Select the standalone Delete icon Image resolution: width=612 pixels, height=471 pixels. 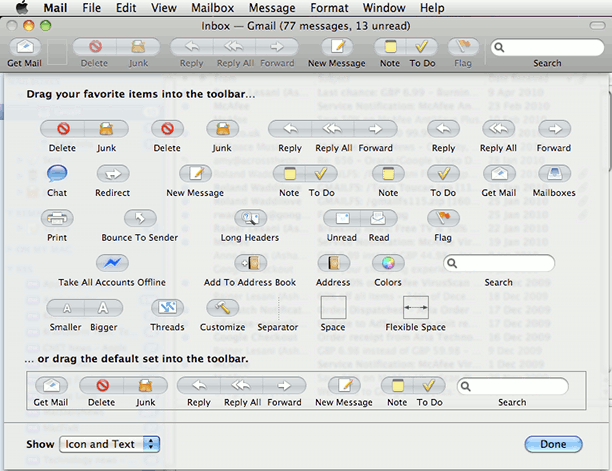pos(167,129)
